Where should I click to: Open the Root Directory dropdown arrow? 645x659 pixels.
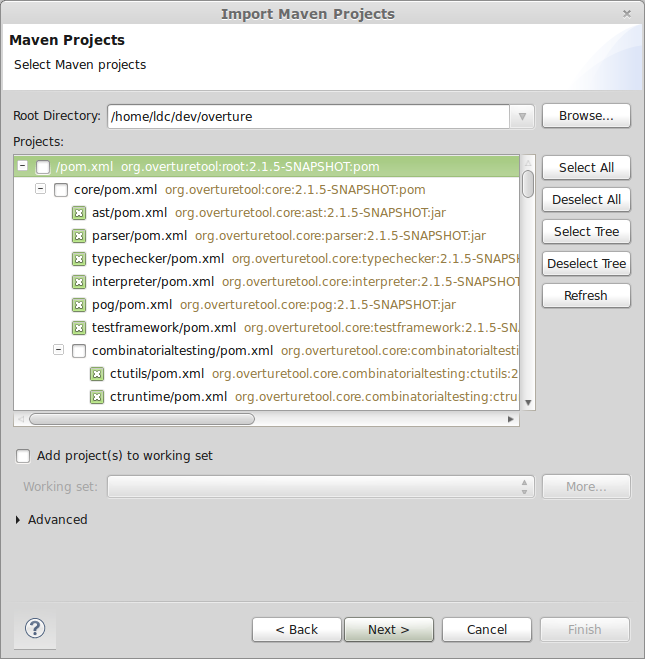(523, 117)
